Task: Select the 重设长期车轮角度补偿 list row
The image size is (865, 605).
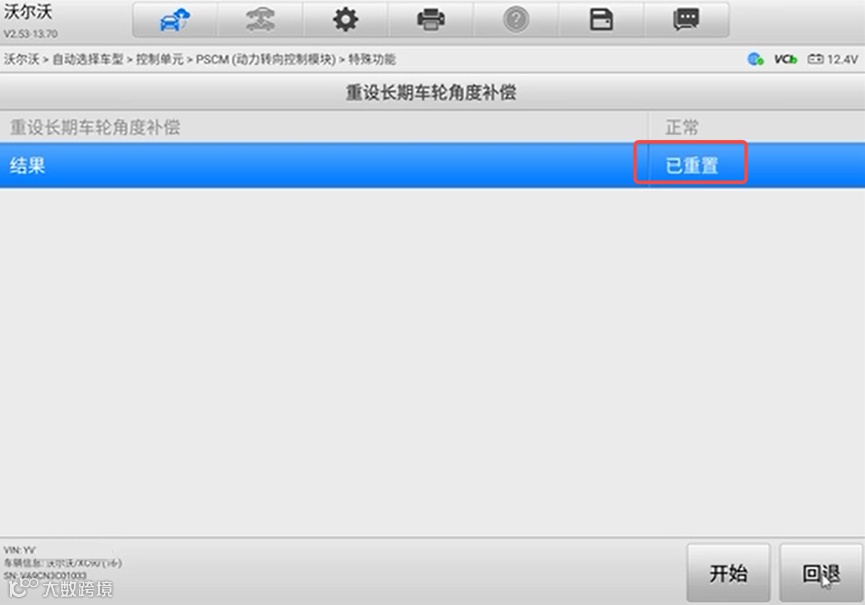Action: click(x=432, y=127)
